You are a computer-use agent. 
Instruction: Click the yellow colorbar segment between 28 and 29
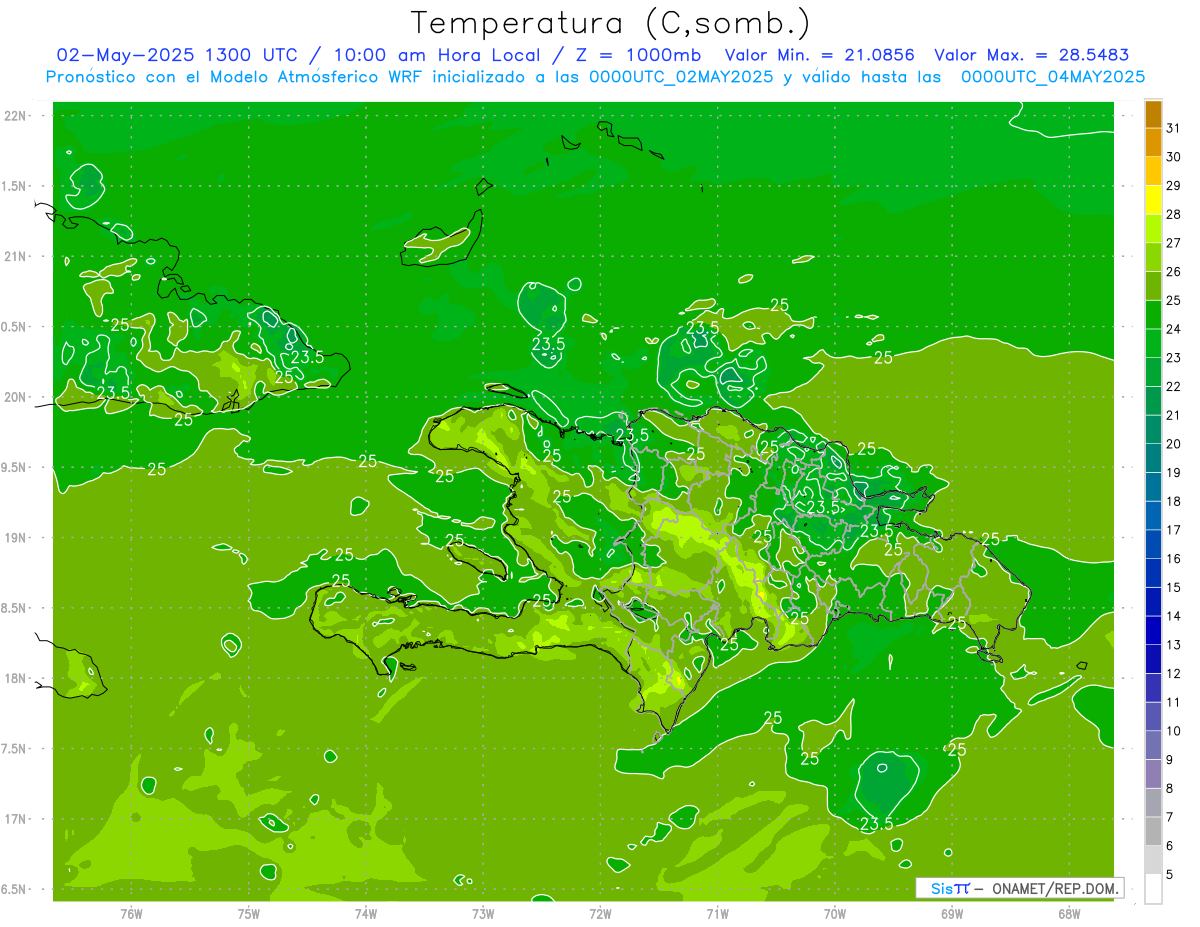click(x=1153, y=200)
